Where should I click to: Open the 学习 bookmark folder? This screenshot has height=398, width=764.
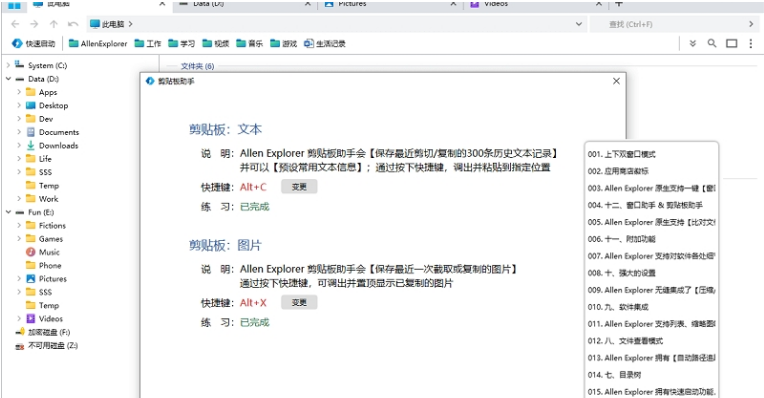pyautogui.click(x=182, y=43)
